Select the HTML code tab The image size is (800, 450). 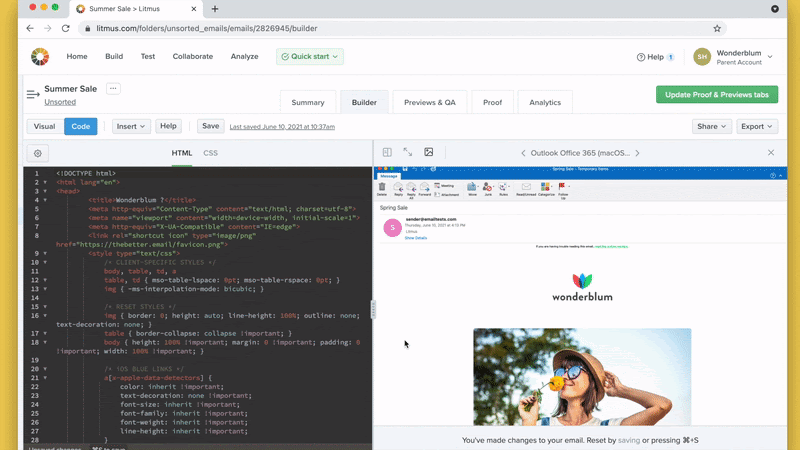pyautogui.click(x=182, y=153)
